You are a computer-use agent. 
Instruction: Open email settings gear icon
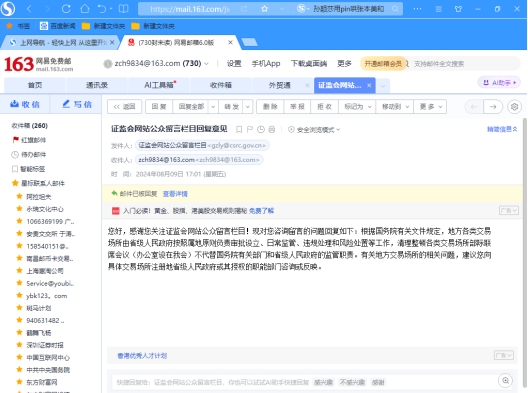click(514, 107)
